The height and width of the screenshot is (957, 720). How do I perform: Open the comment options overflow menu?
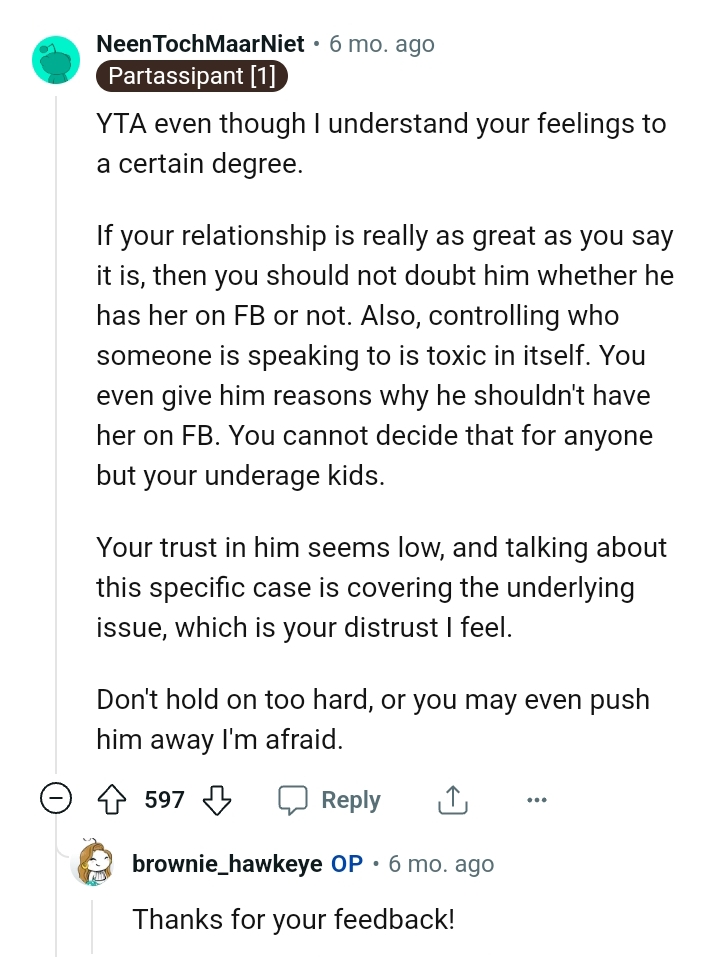tap(537, 800)
